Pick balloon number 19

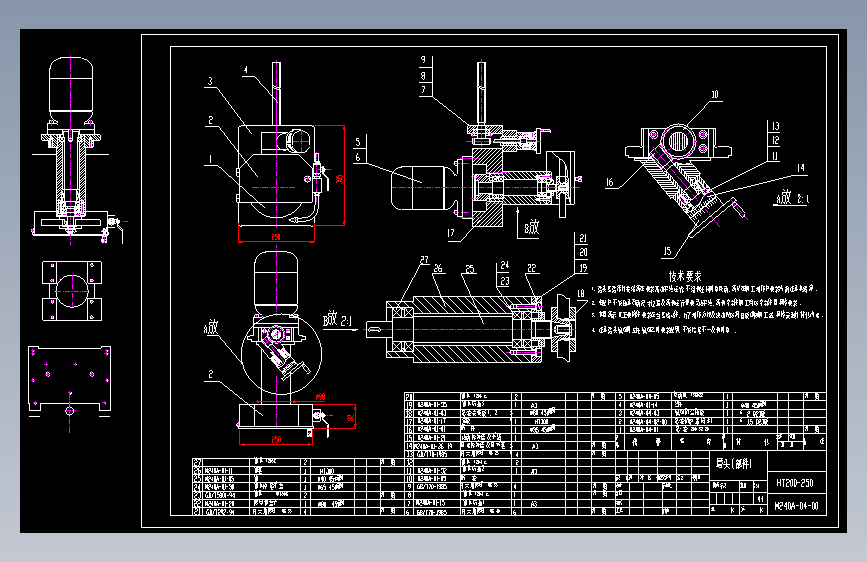583,268
